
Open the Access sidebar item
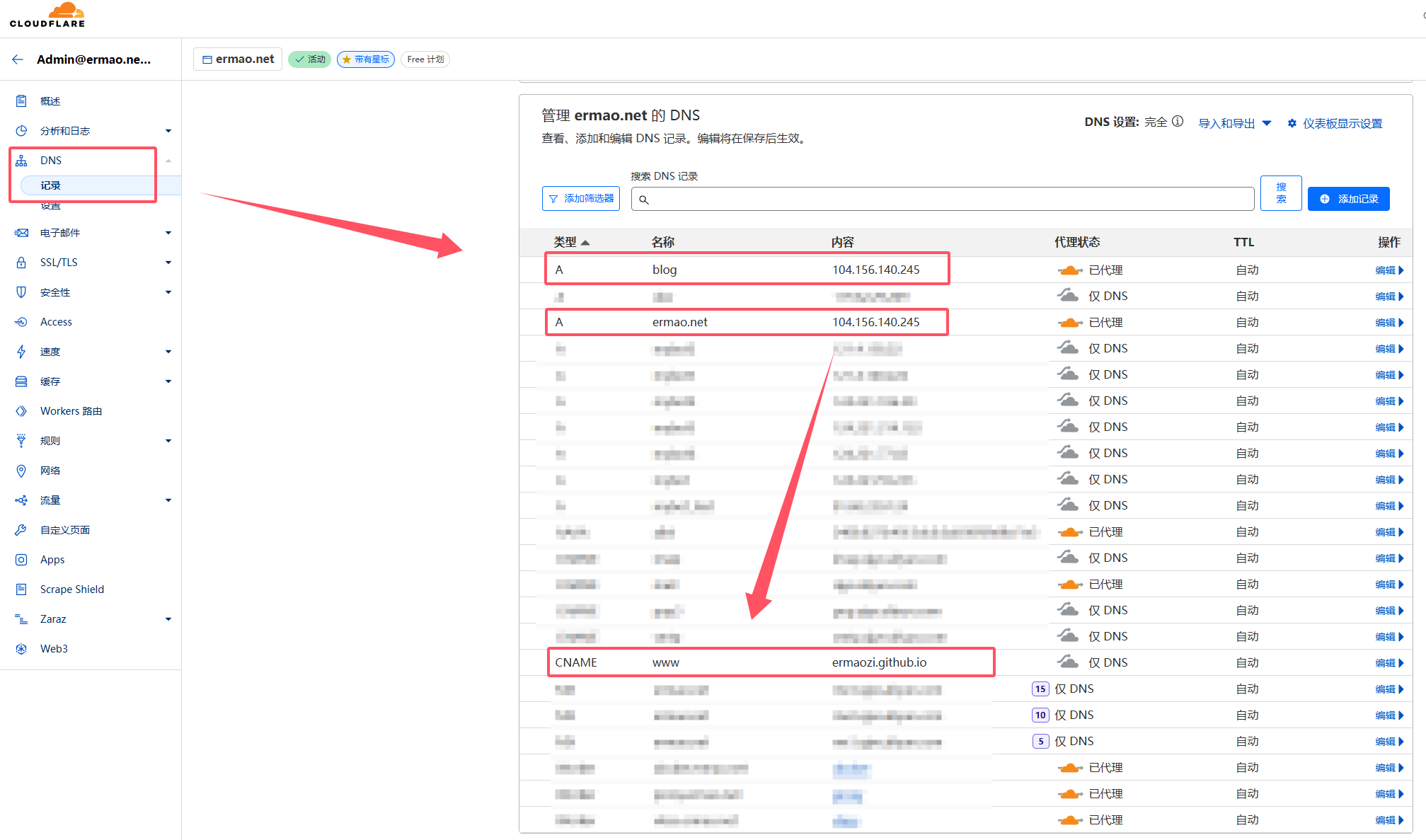pyautogui.click(x=56, y=322)
